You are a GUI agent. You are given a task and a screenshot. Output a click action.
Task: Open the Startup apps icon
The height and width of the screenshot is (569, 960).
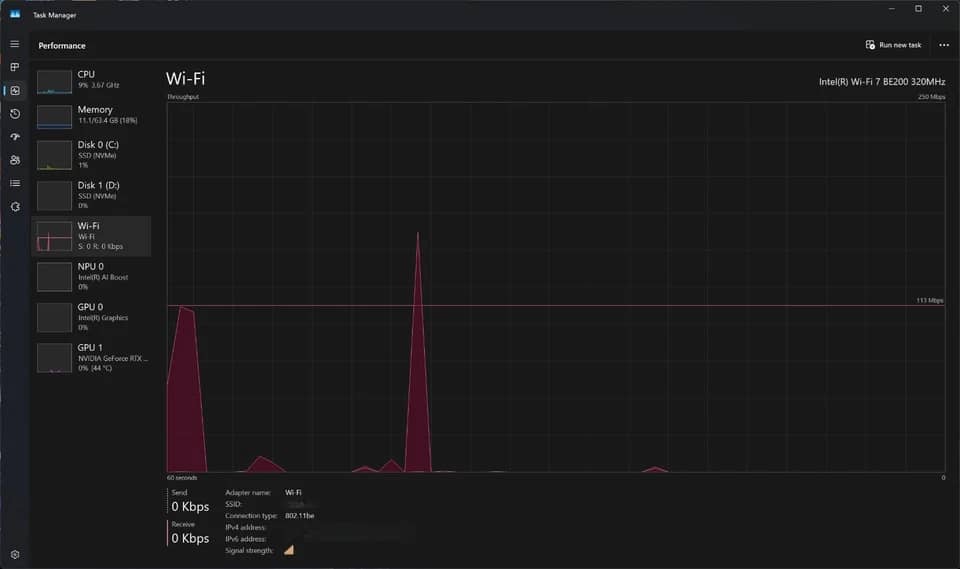point(15,137)
